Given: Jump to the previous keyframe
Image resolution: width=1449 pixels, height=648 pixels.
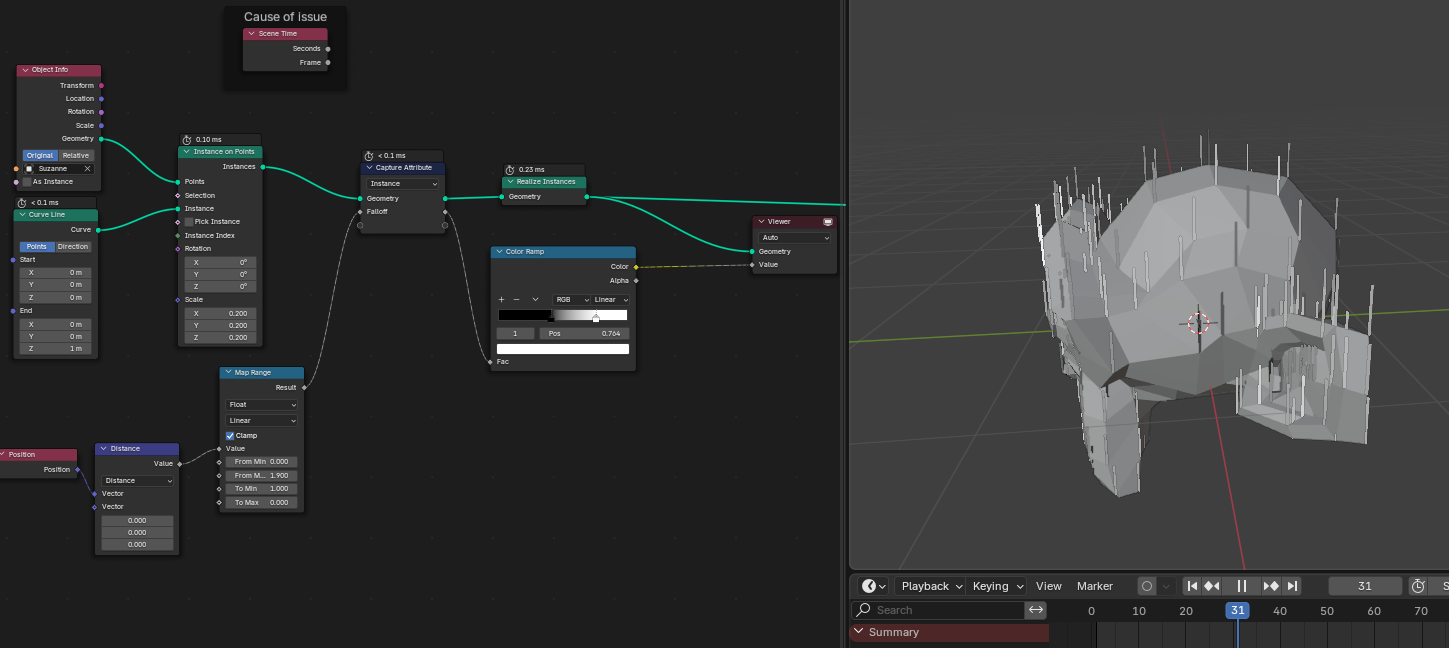Looking at the screenshot, I should [1212, 586].
